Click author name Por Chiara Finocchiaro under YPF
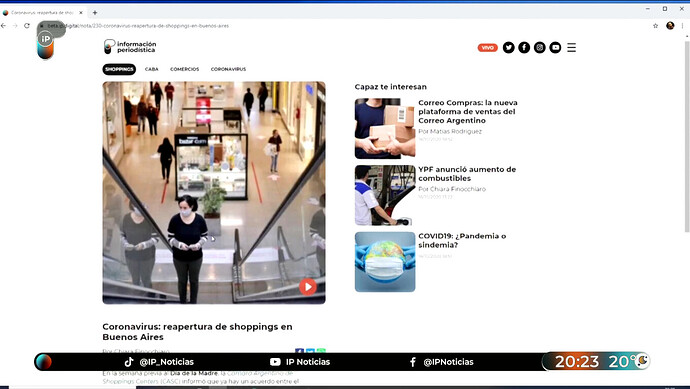690x389 pixels. pyautogui.click(x=452, y=189)
